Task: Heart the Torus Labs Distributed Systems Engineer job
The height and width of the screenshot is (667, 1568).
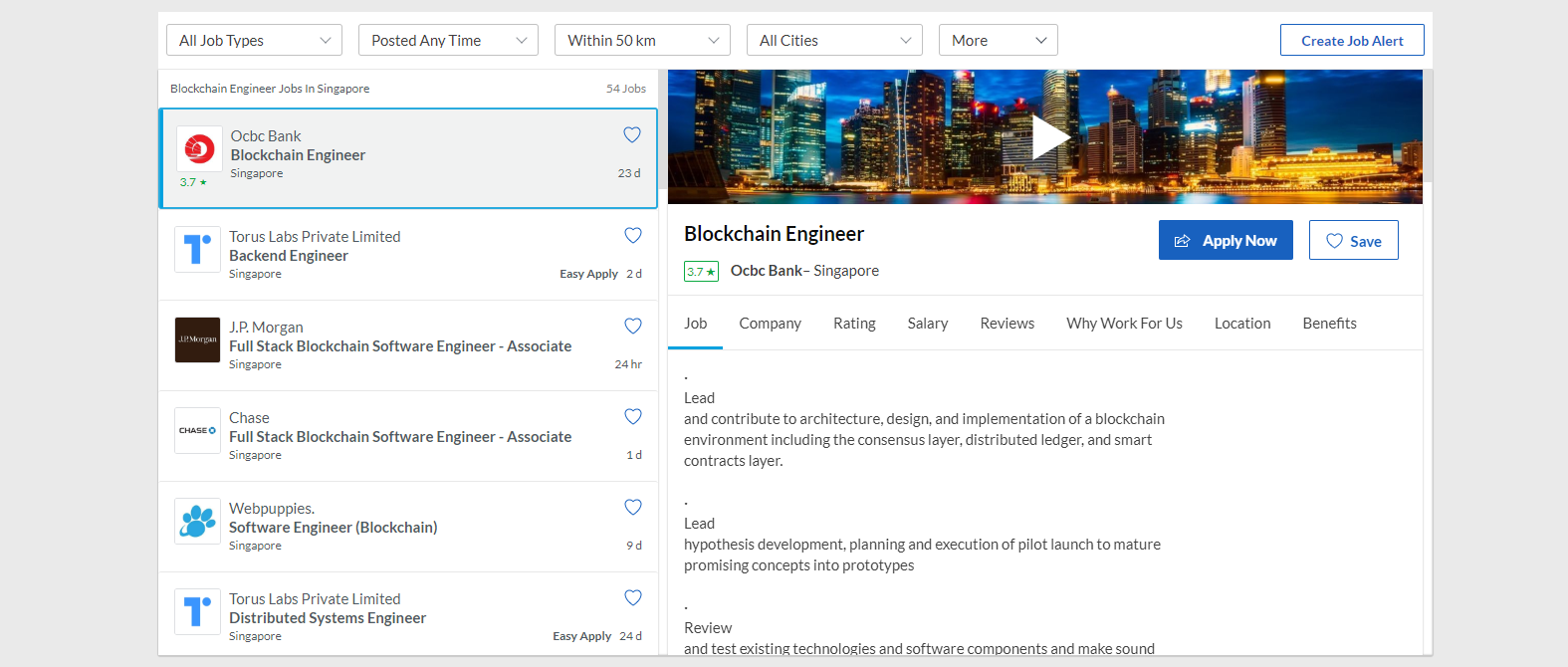Action: 633,597
